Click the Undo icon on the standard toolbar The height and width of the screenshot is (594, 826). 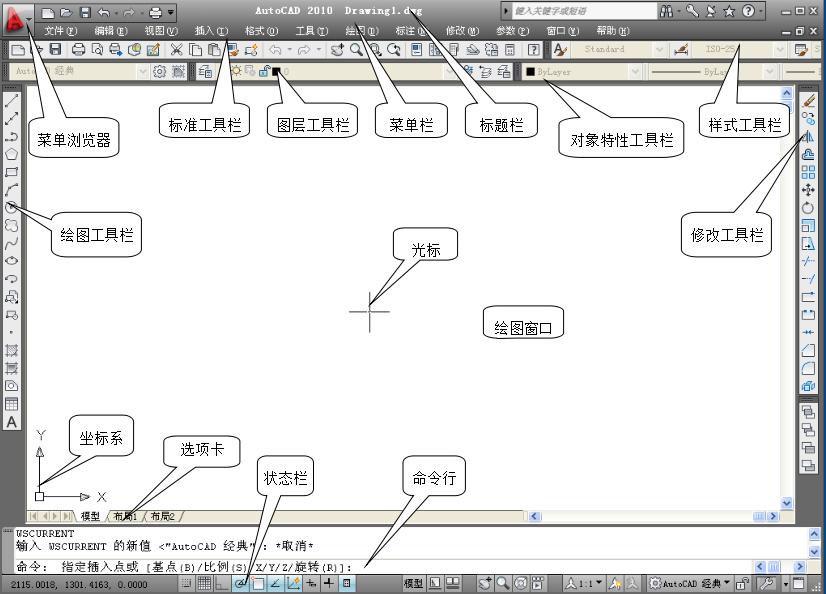tap(275, 50)
